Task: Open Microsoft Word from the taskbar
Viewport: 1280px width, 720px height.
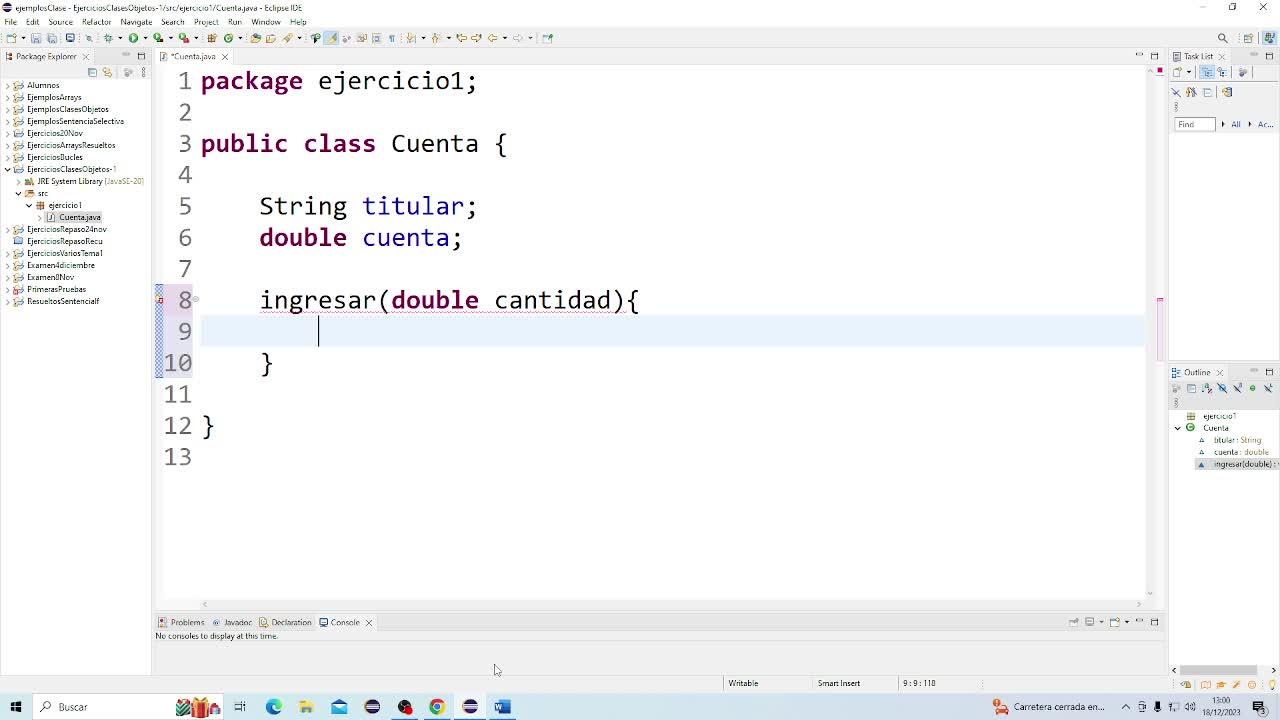Action: coord(502,707)
